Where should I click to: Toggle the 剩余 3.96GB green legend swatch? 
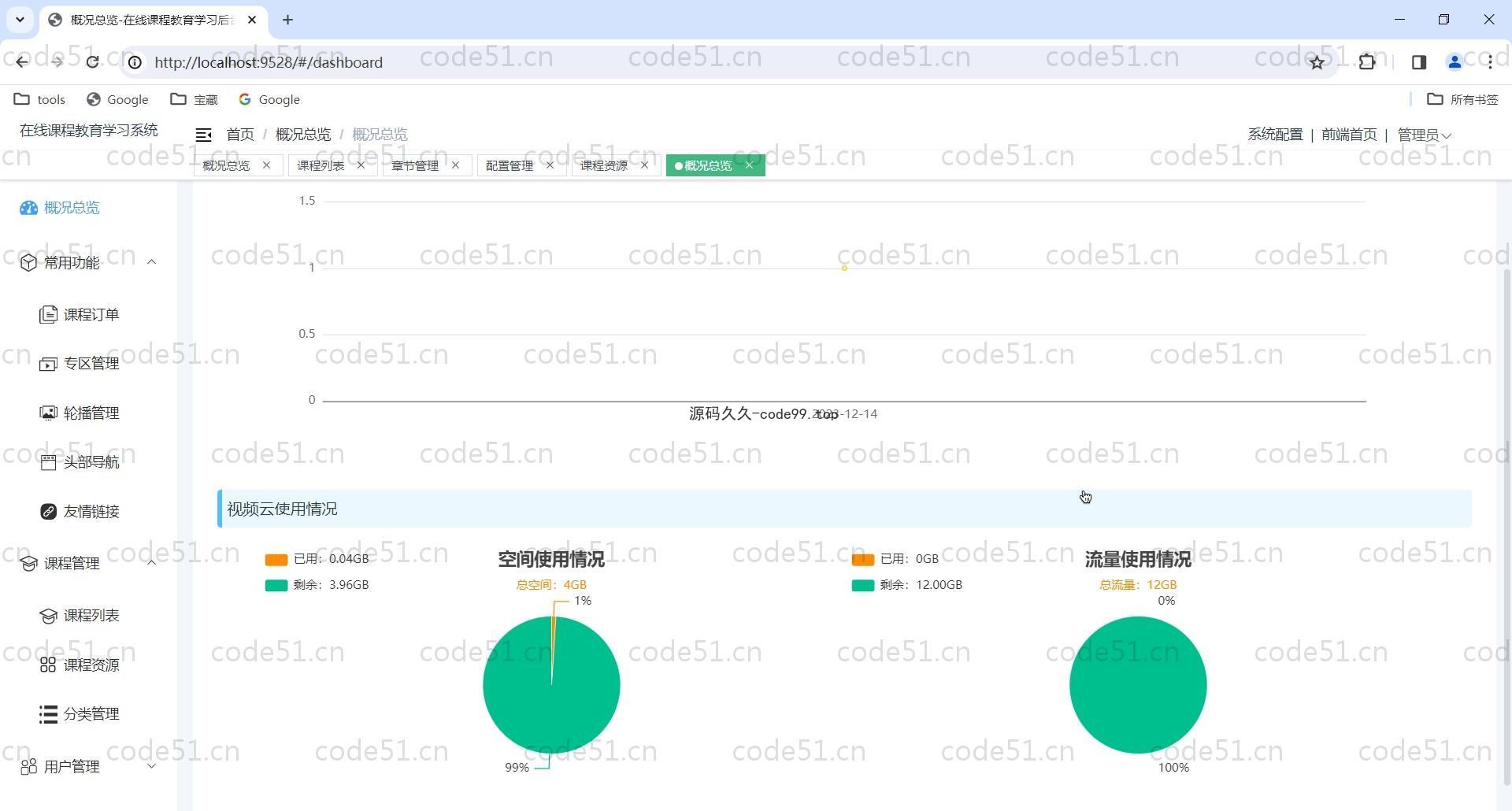[276, 586]
